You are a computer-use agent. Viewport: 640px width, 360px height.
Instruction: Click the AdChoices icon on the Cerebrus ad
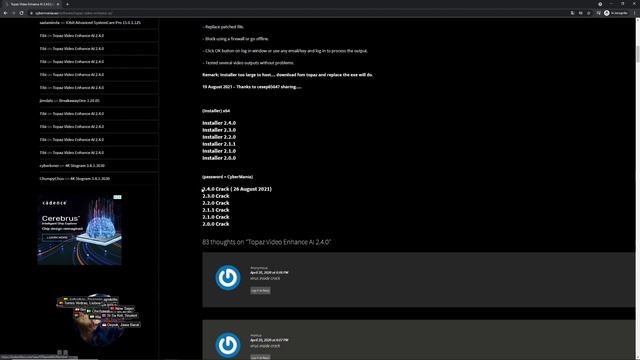[117, 197]
